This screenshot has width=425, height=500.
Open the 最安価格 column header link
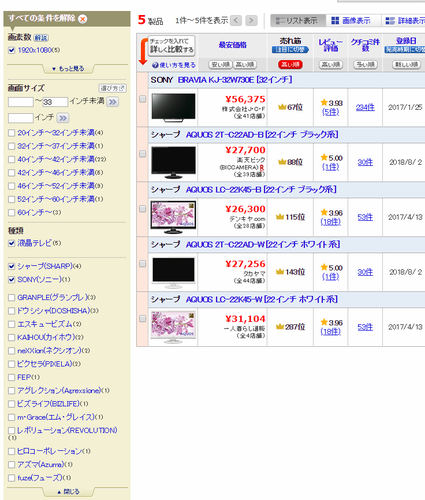(233, 45)
